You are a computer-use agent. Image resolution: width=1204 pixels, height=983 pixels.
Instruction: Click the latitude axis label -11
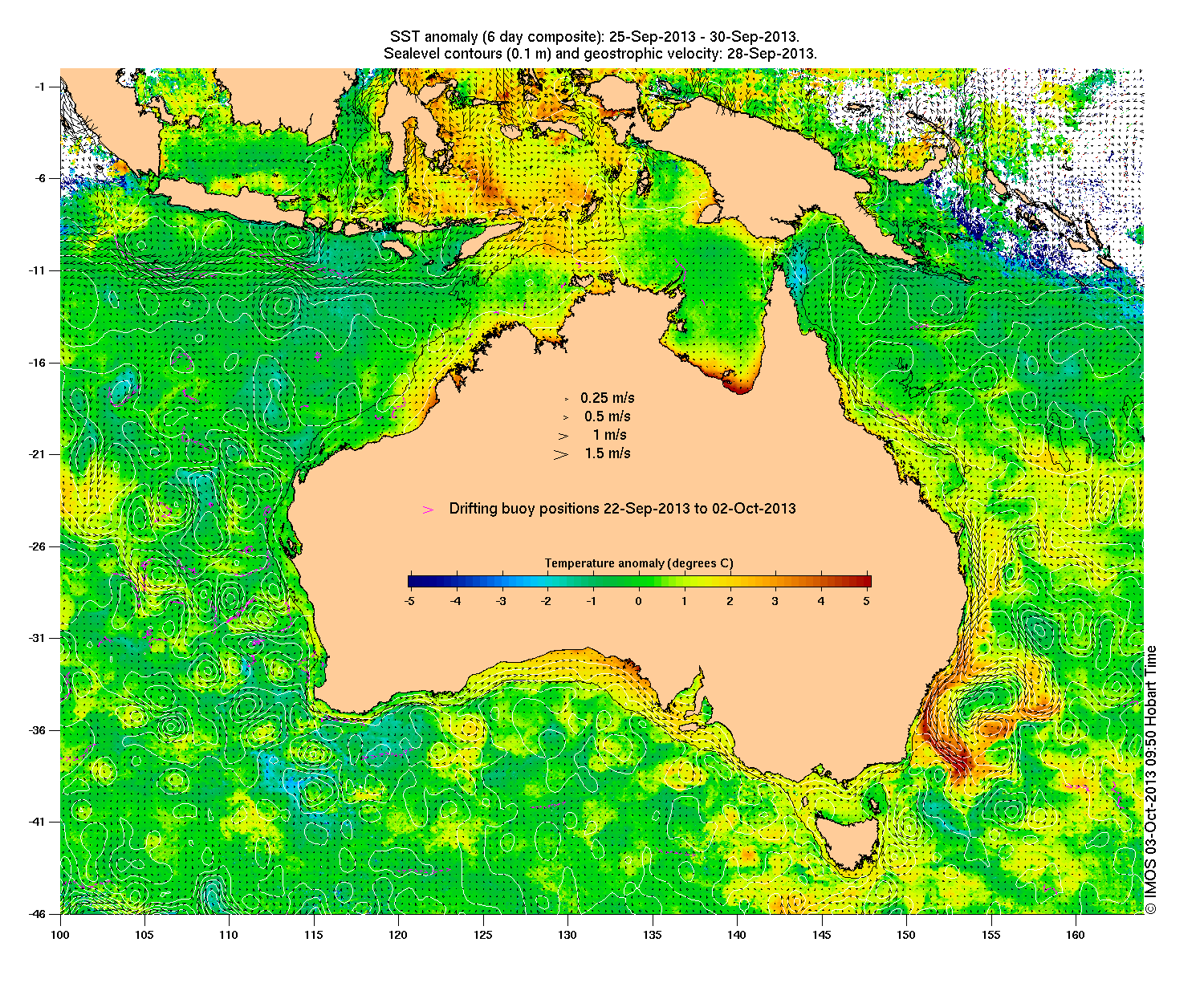click(x=38, y=270)
